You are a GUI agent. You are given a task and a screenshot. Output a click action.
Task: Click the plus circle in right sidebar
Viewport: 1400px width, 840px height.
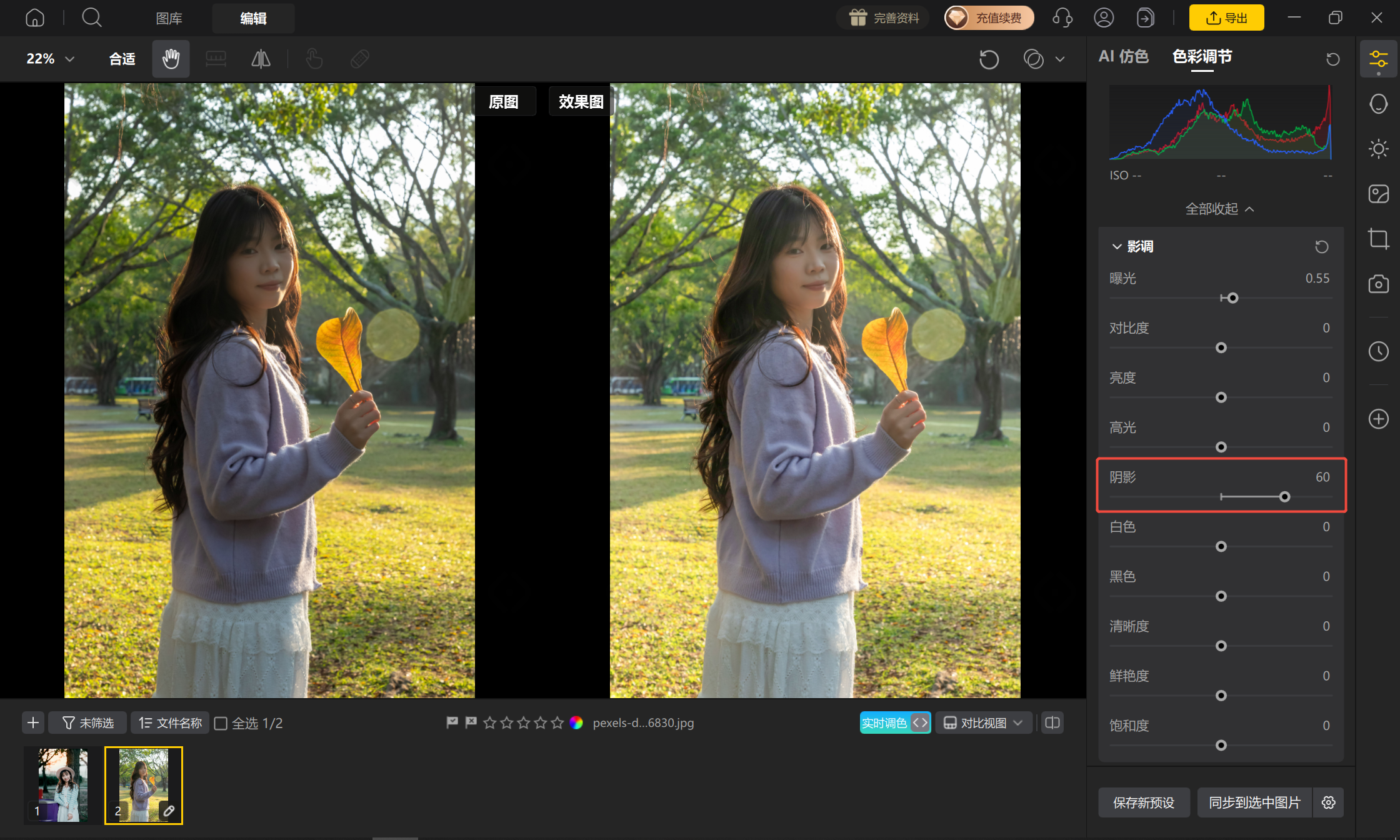click(x=1379, y=419)
